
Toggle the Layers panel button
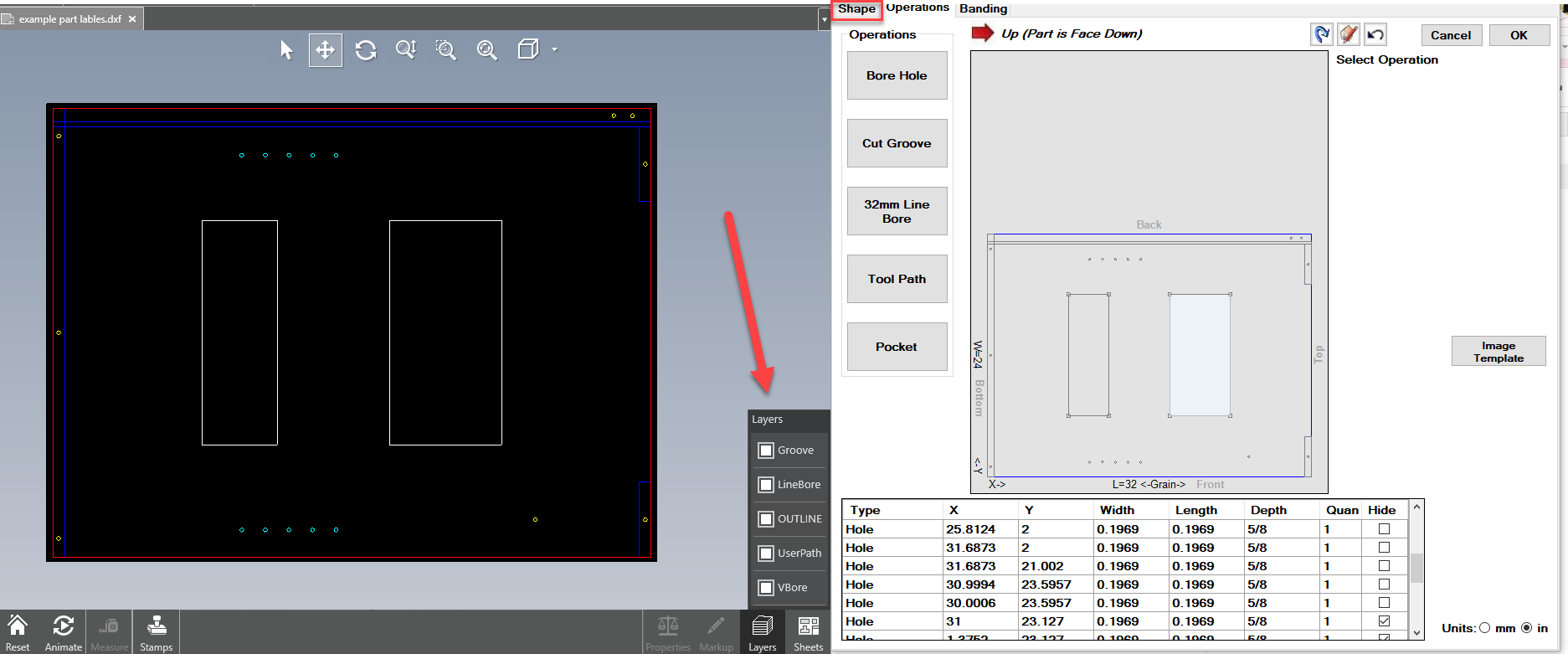click(x=763, y=632)
